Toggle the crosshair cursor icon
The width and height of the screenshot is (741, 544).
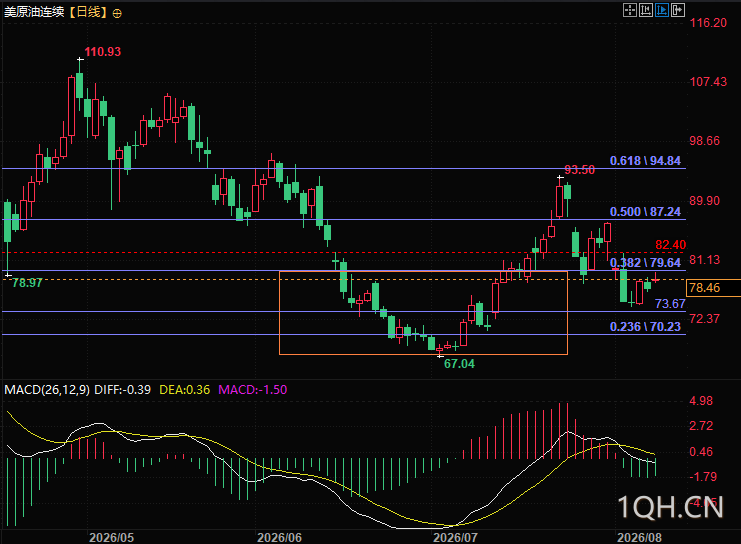[630, 10]
